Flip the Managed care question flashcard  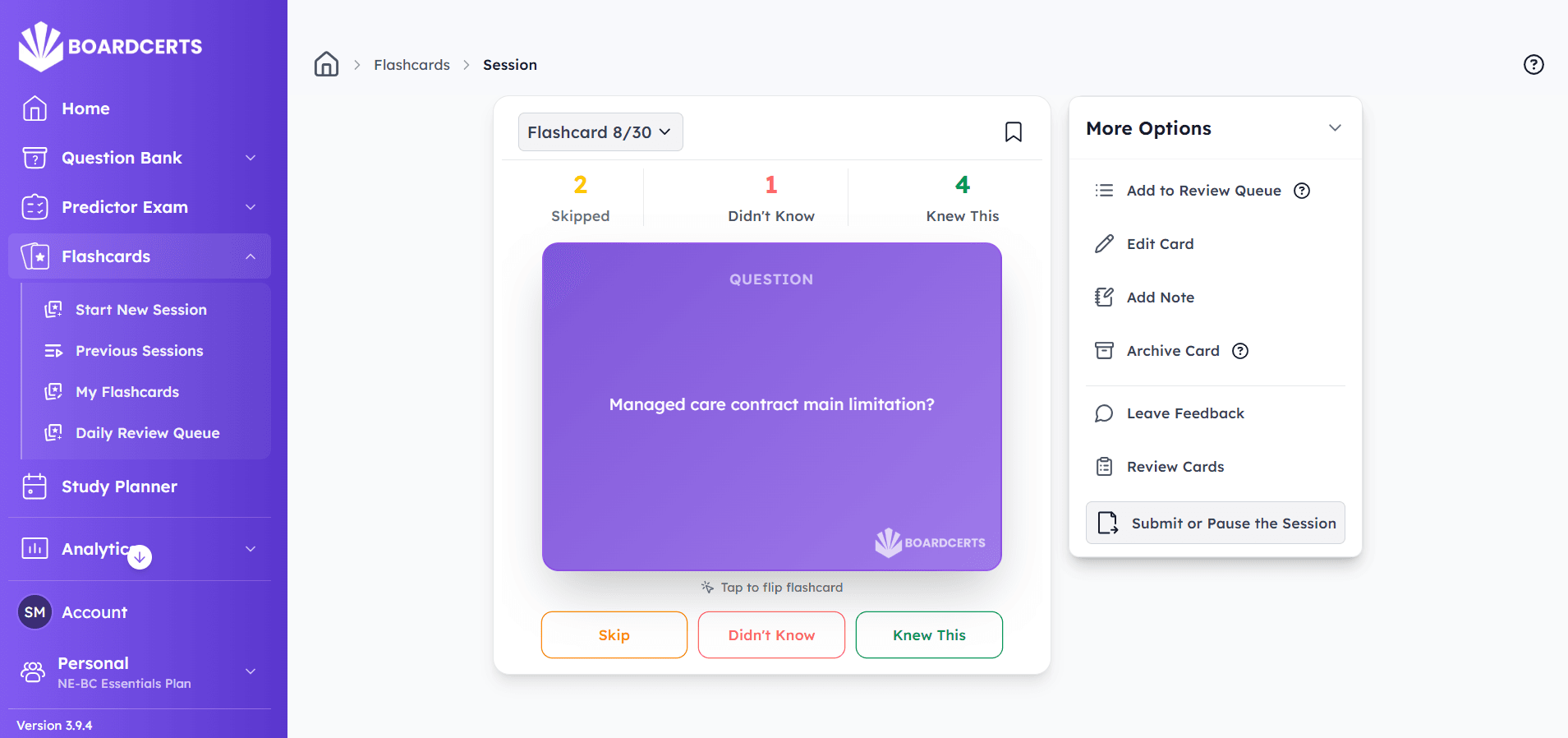coord(772,407)
